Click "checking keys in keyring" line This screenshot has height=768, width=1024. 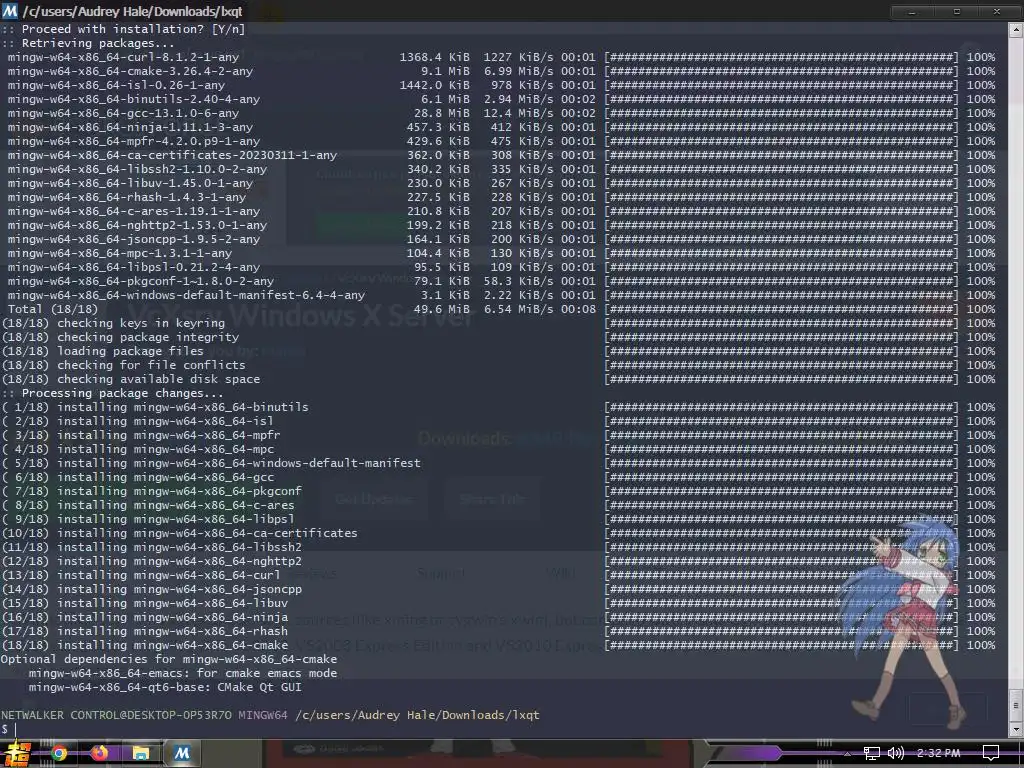498,323
